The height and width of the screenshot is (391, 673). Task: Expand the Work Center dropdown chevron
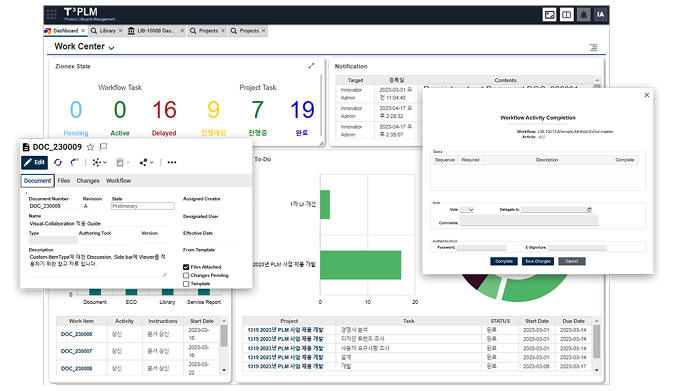pyautogui.click(x=112, y=48)
